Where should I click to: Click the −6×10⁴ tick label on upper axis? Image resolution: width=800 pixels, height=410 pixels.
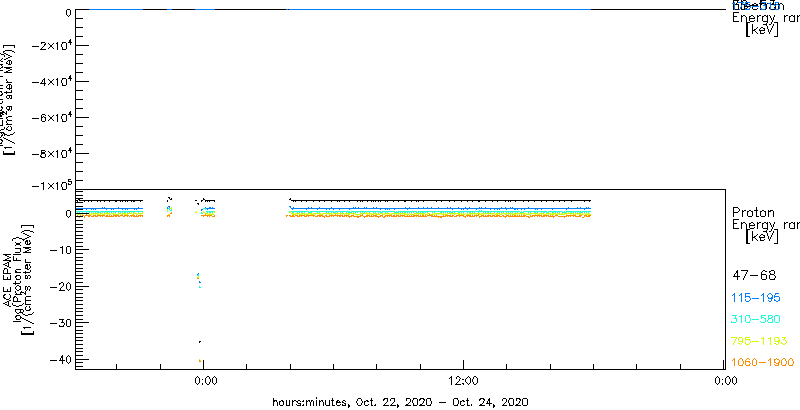51,118
